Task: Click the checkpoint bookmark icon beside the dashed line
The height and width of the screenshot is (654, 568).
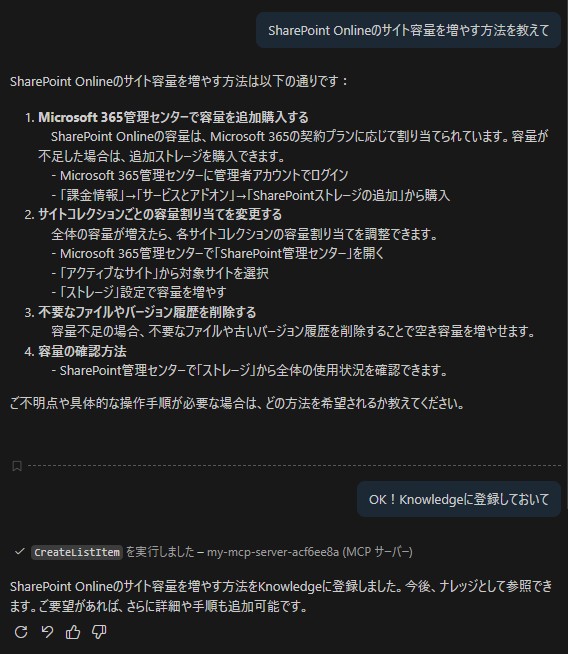Action: point(17,465)
